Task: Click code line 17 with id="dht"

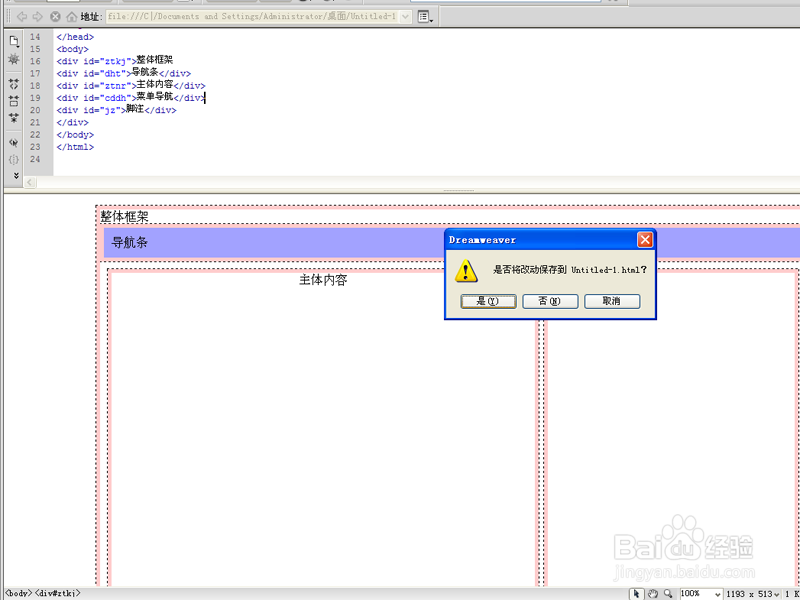Action: click(x=123, y=73)
